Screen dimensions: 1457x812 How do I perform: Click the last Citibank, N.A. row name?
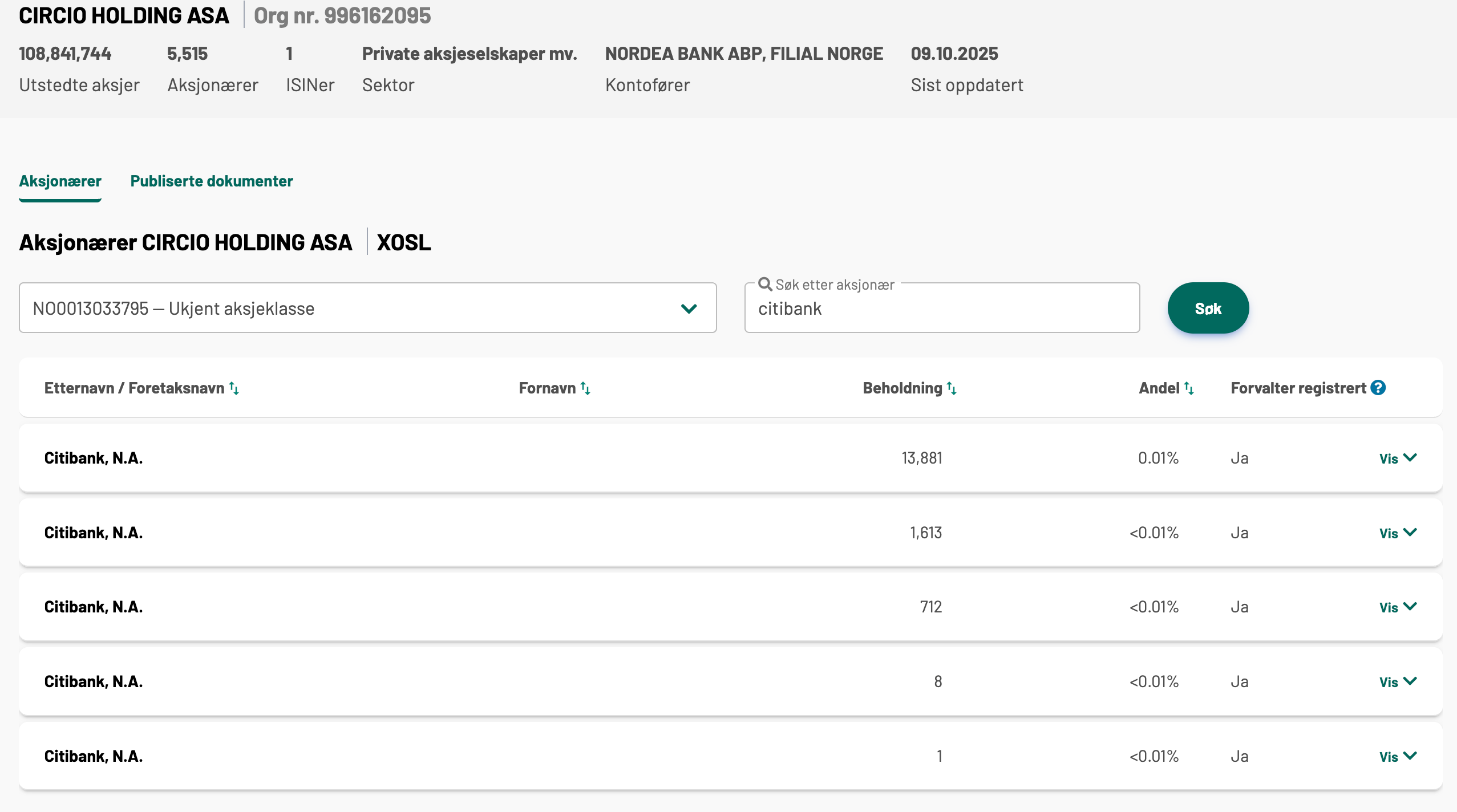[94, 756]
